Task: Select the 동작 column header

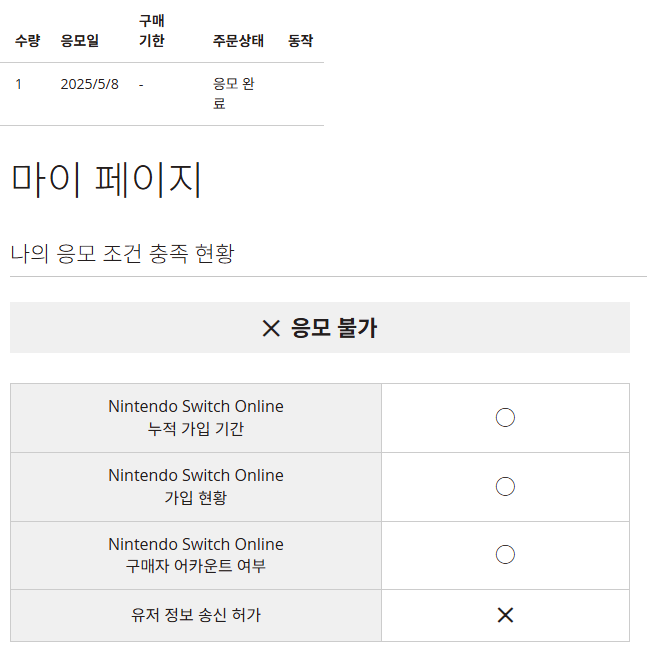Action: point(301,41)
